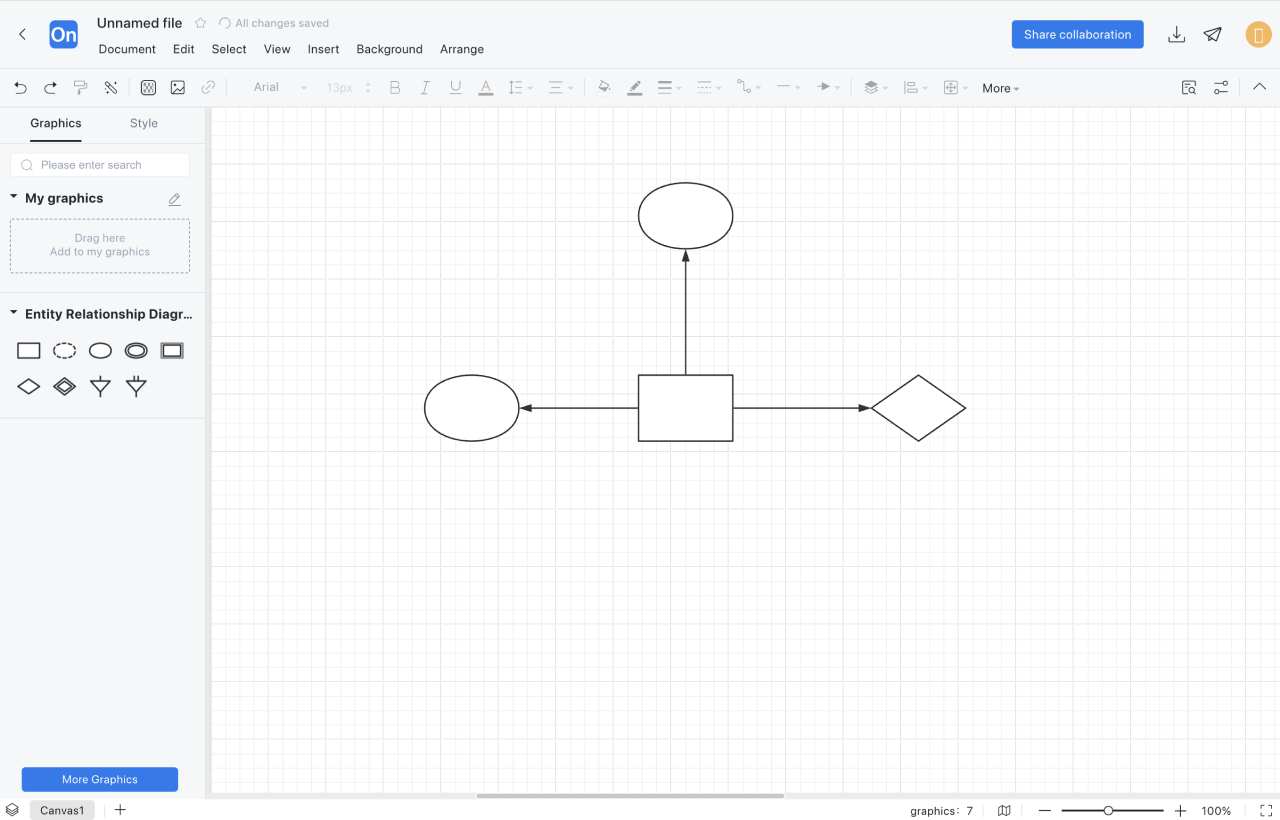
Task: Collapse the Entity Relationship Diagram section
Action: [x=14, y=314]
